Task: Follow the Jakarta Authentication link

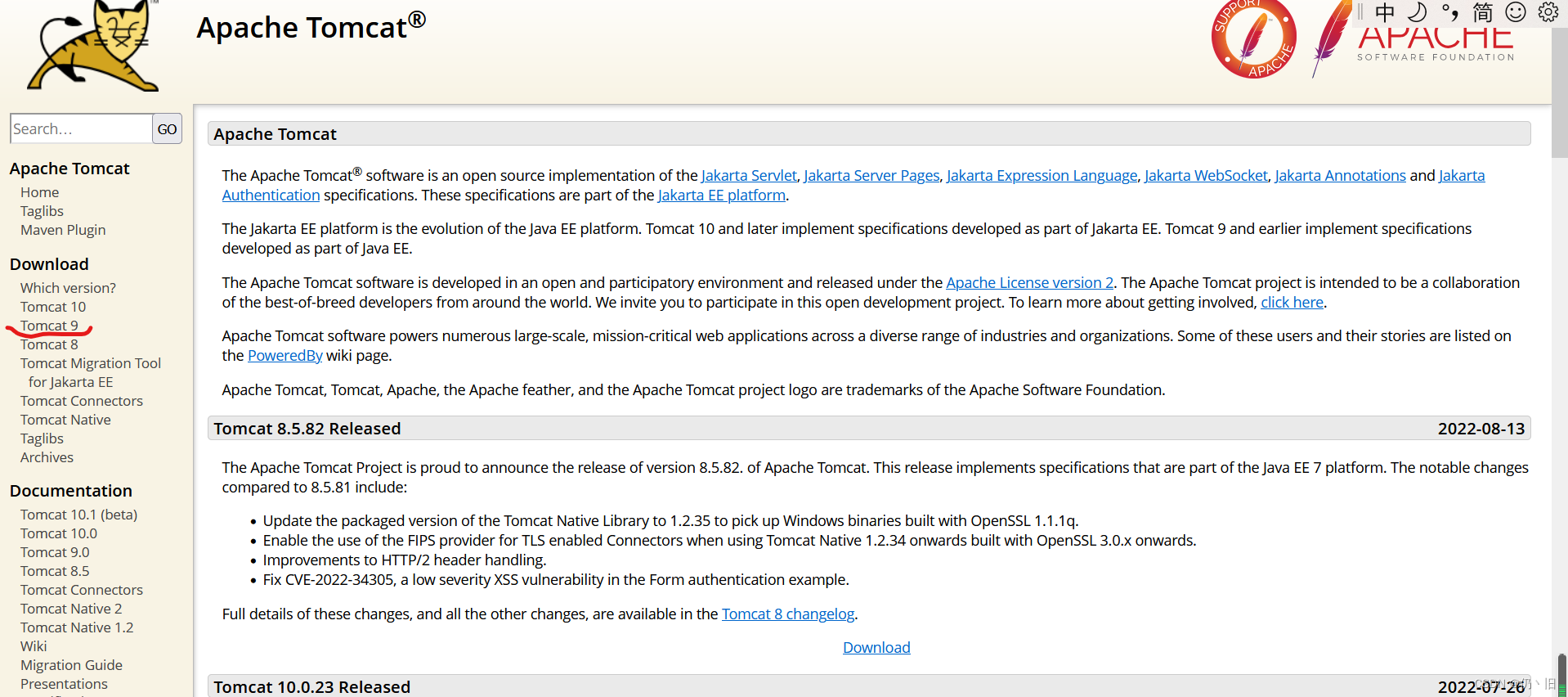Action: coord(271,195)
